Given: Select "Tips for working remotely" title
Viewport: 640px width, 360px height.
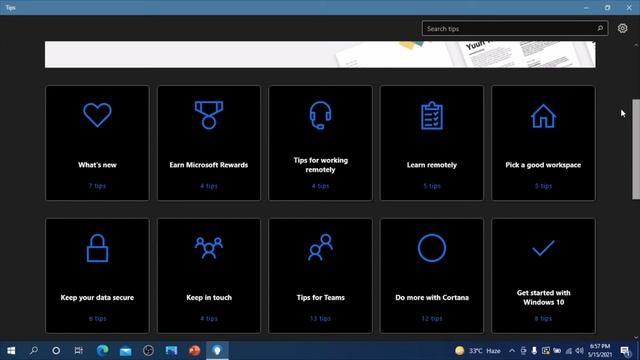Looking at the screenshot, I should tap(320, 165).
